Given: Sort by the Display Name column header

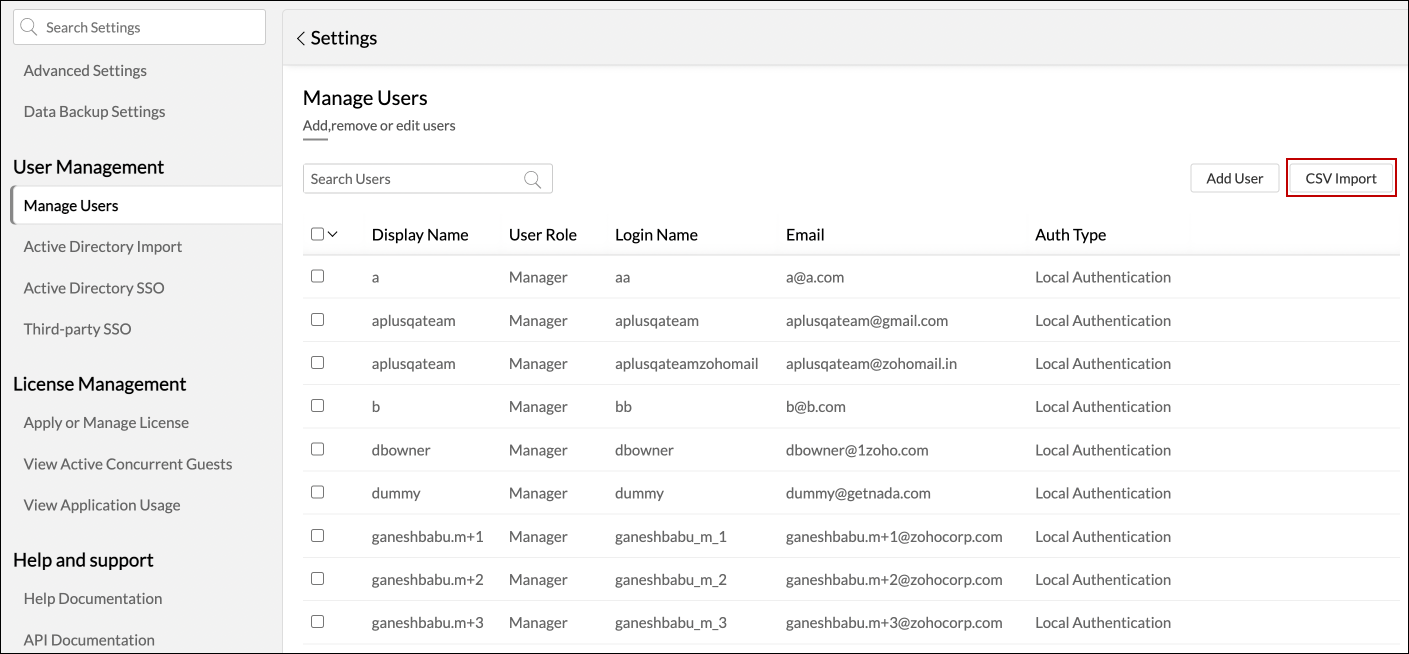Looking at the screenshot, I should click(x=420, y=235).
